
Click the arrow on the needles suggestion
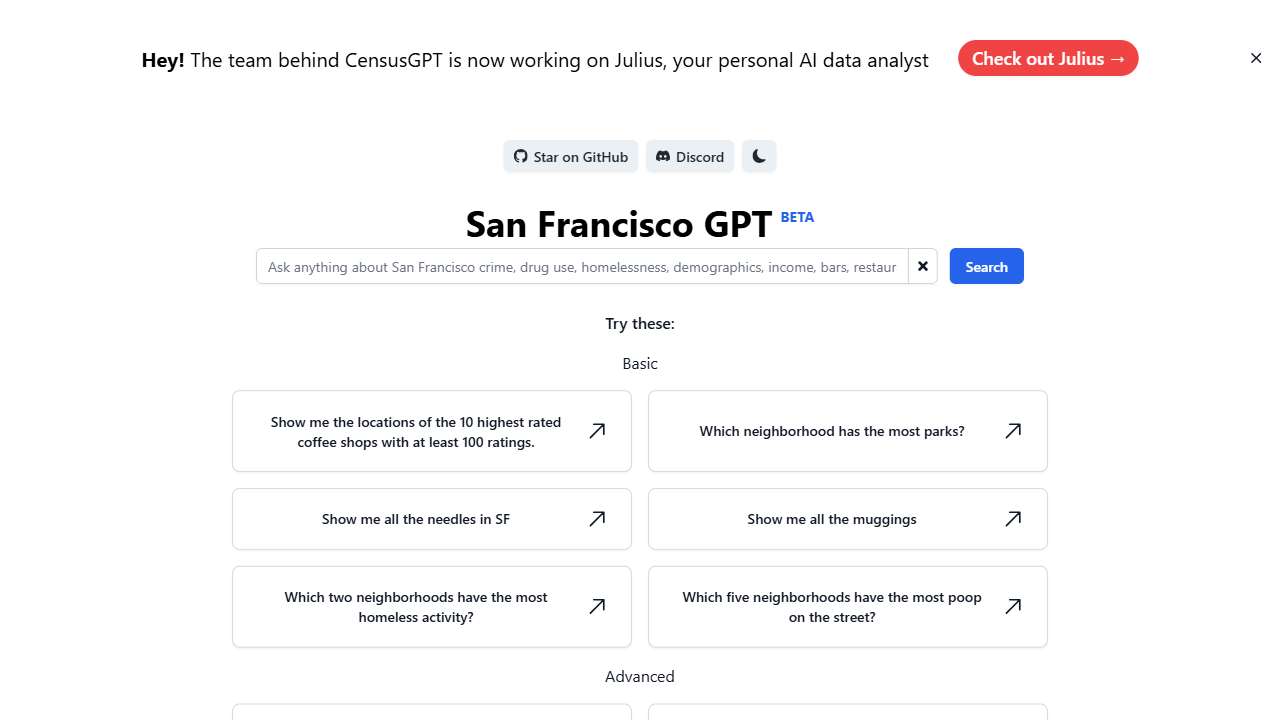[597, 519]
